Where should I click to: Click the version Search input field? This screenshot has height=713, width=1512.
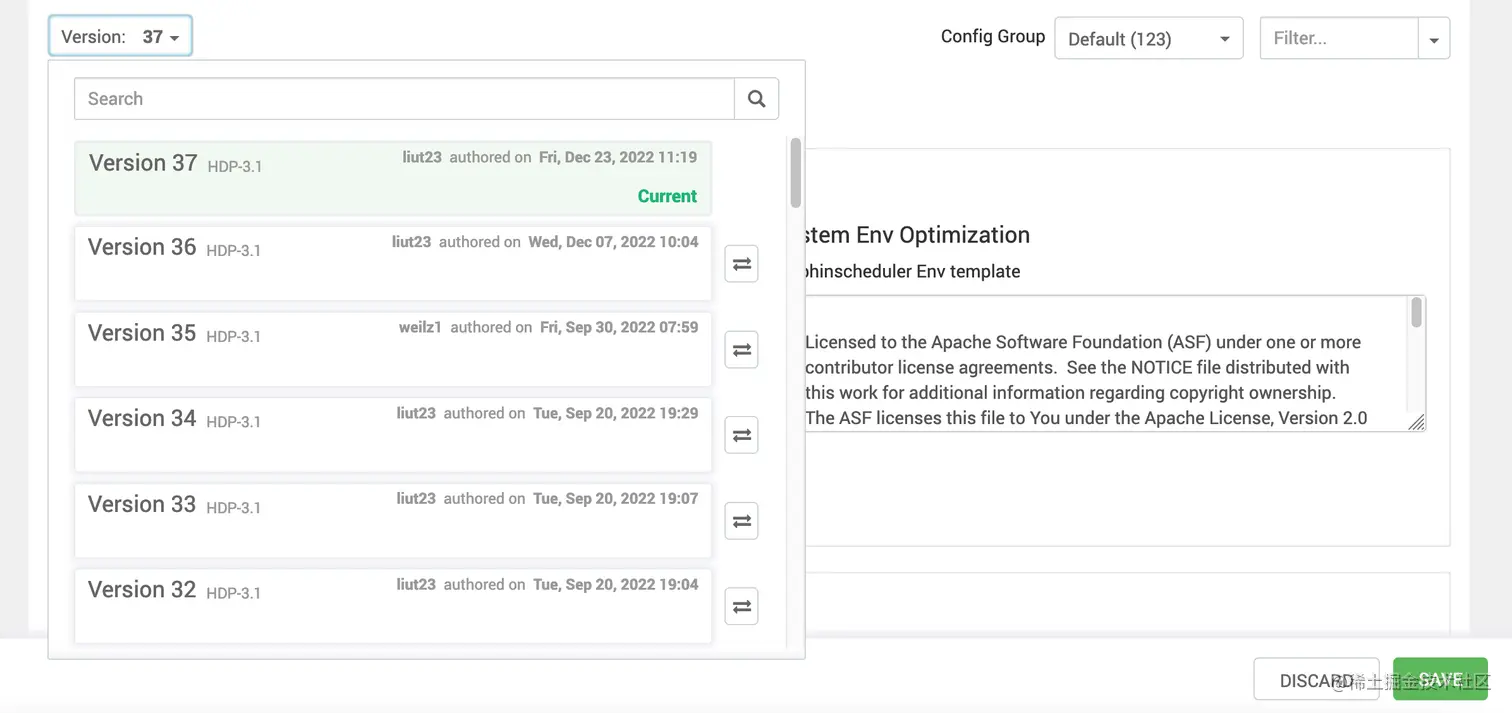coord(404,99)
